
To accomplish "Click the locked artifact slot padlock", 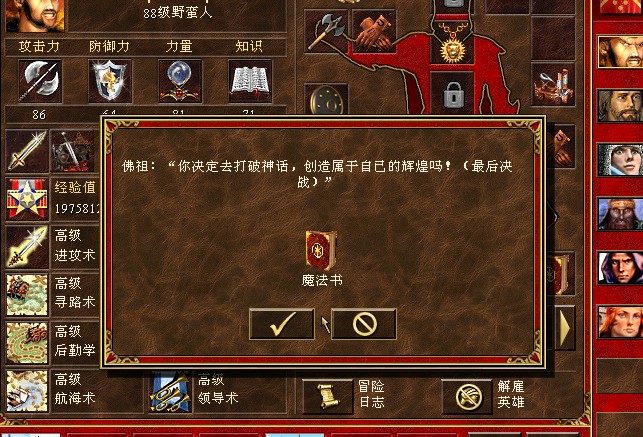I will (452, 94).
